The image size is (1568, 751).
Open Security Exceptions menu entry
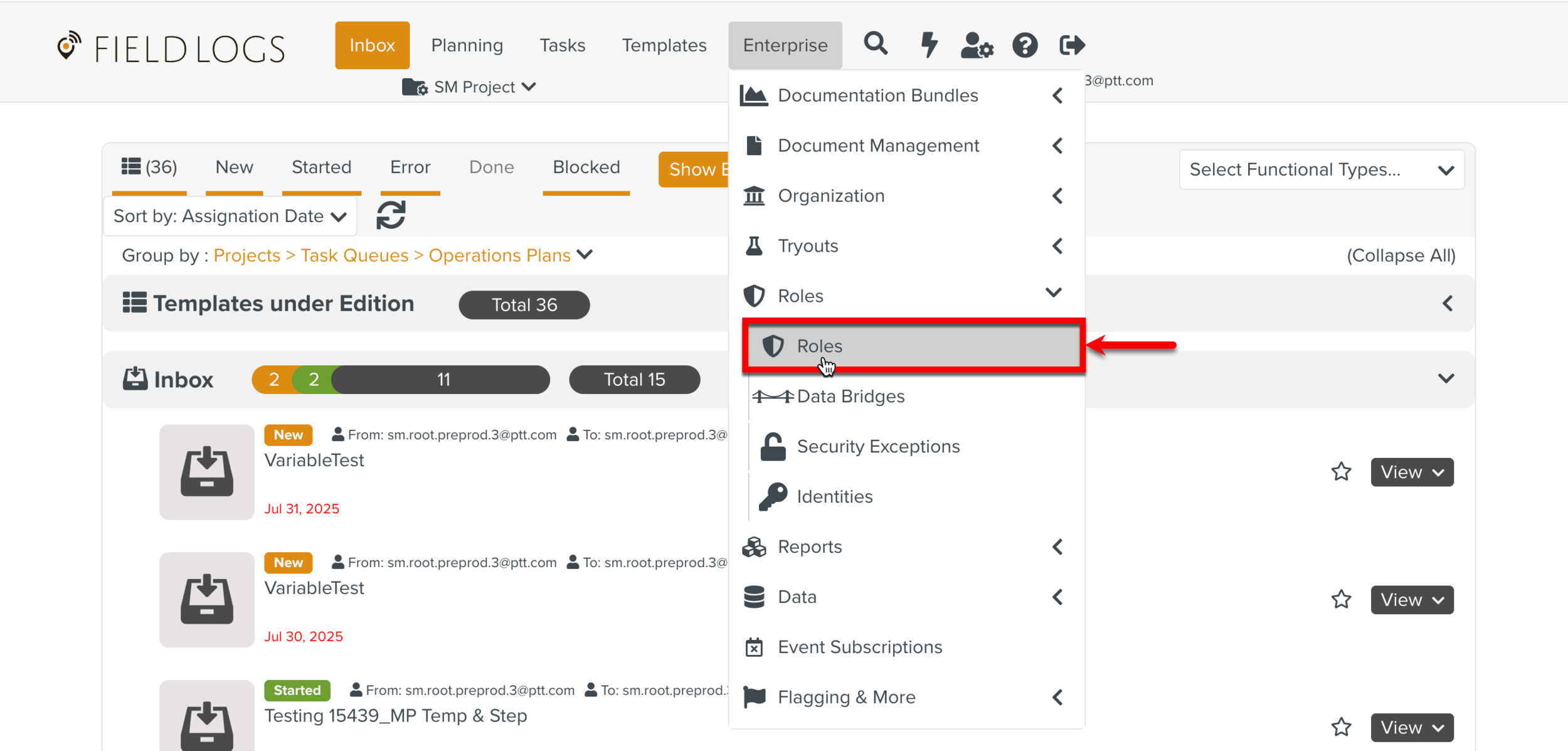click(x=878, y=447)
